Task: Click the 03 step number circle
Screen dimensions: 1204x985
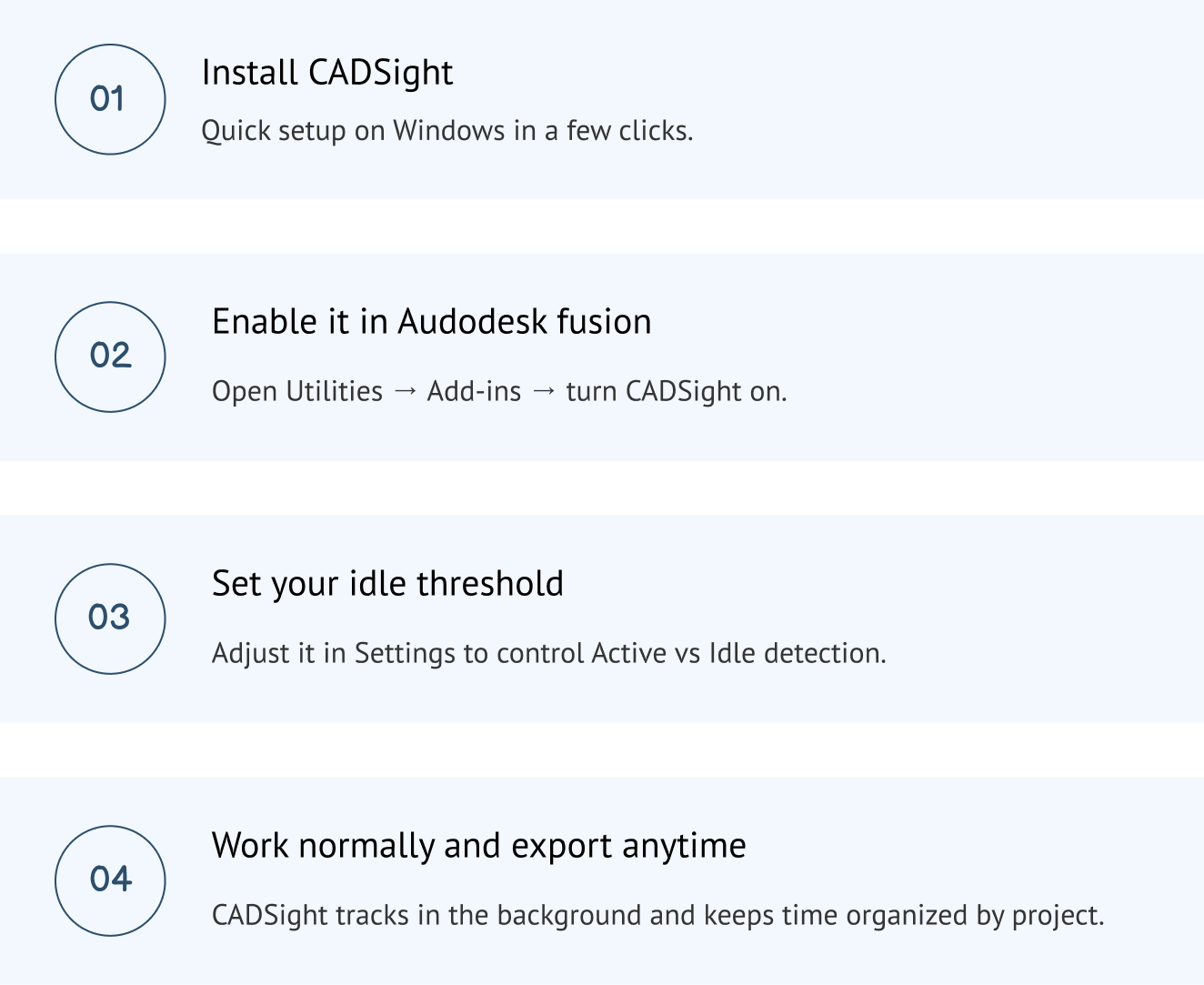Action: point(110,618)
